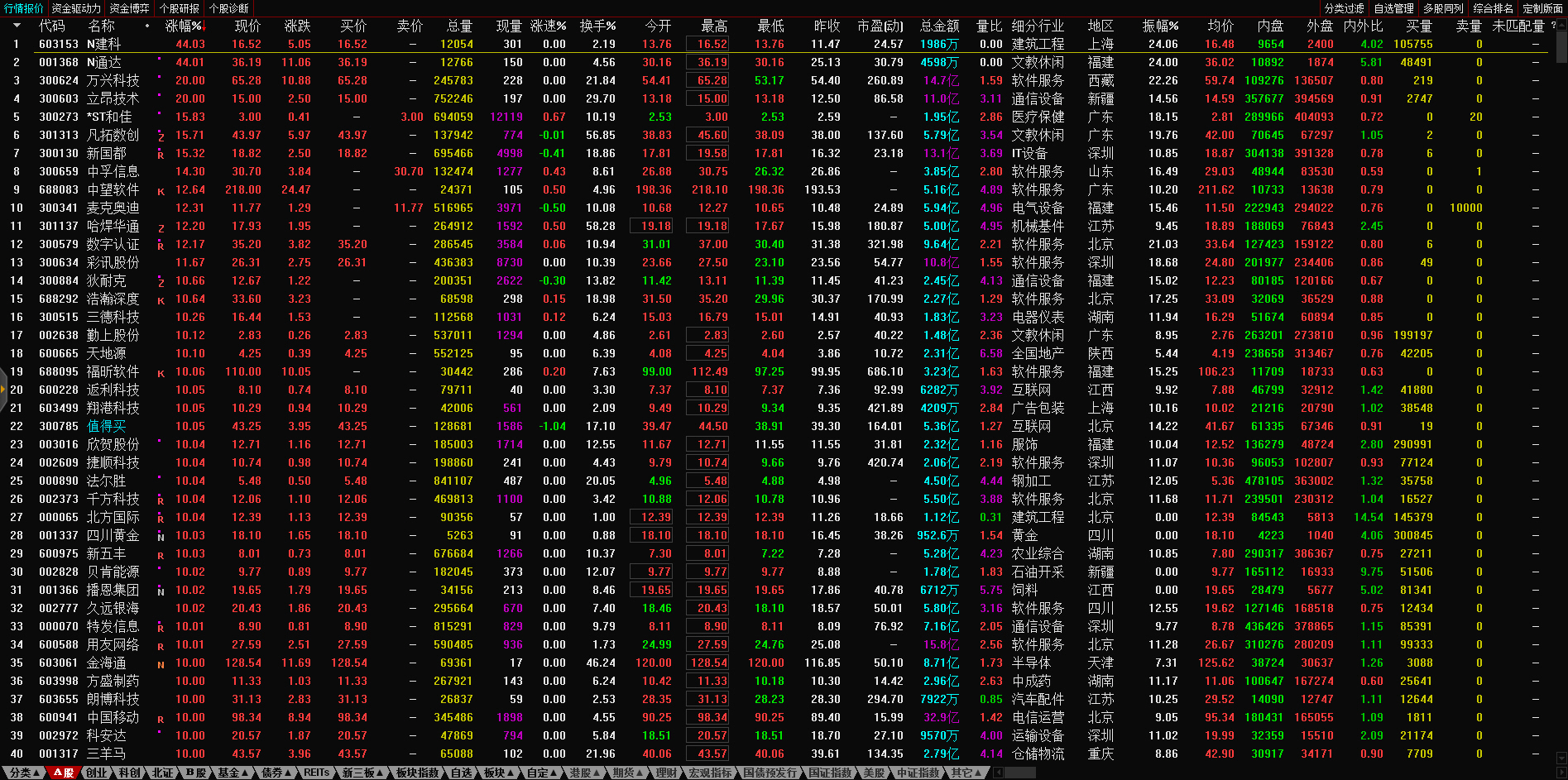Expand the 基金 bottom tab menu
This screenshot has height=780, width=1568.
[x=233, y=773]
